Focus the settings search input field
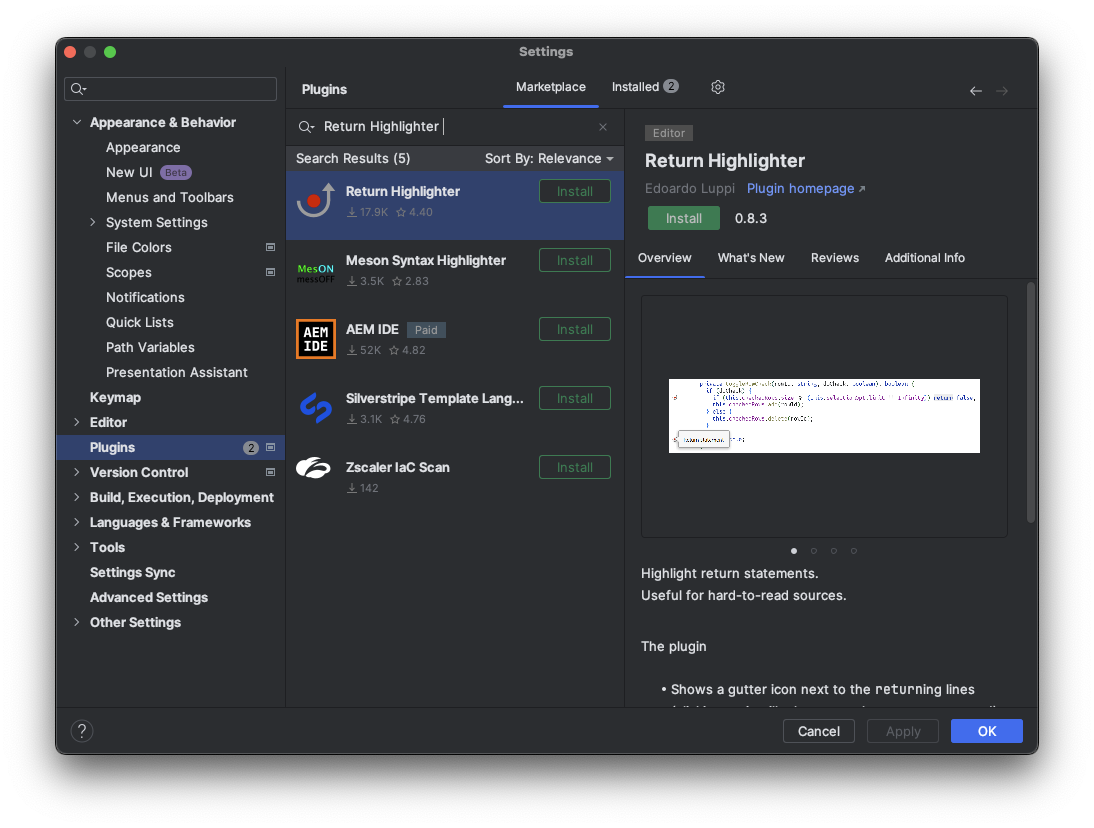 [170, 89]
